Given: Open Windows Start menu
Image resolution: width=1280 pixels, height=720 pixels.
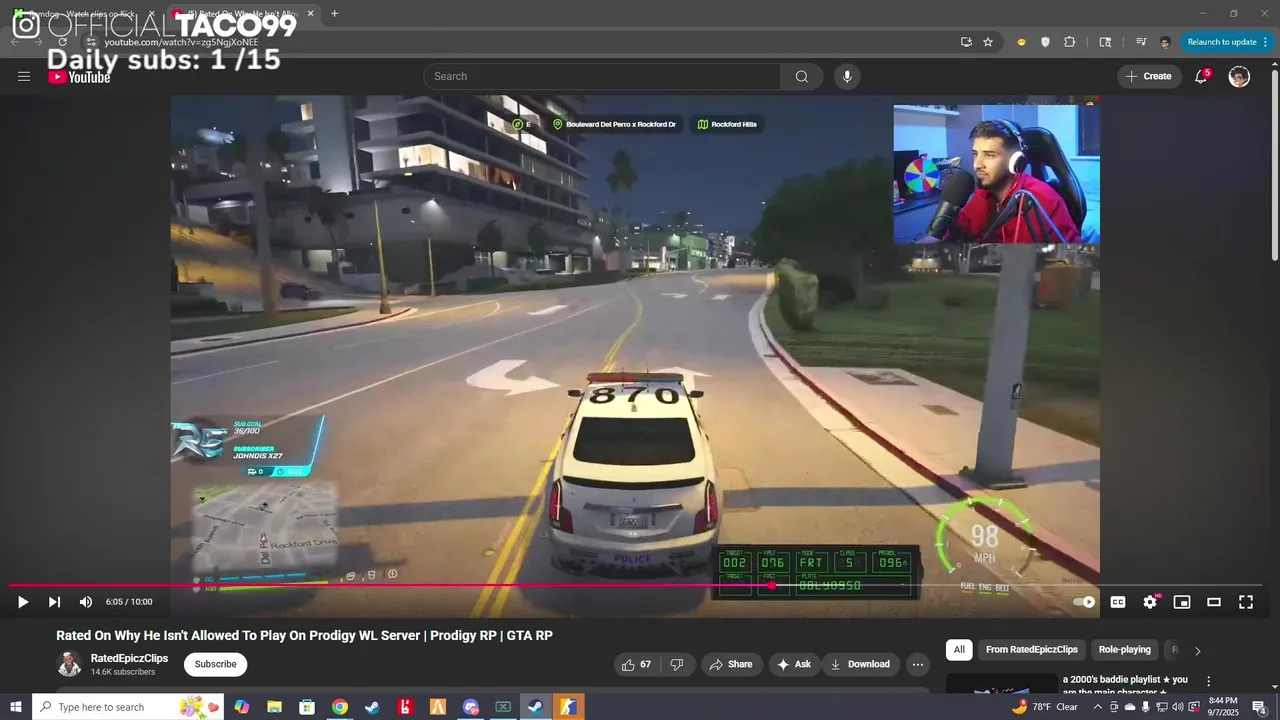Looking at the screenshot, I should (x=15, y=707).
